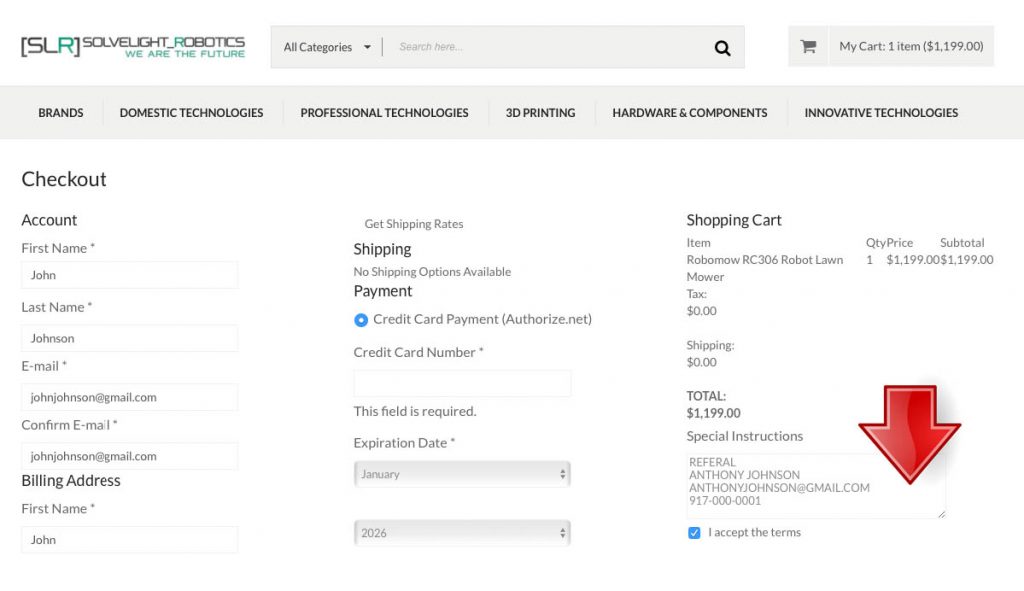This screenshot has width=1024, height=591.
Task: Open the January expiration month dropdown
Action: (462, 474)
